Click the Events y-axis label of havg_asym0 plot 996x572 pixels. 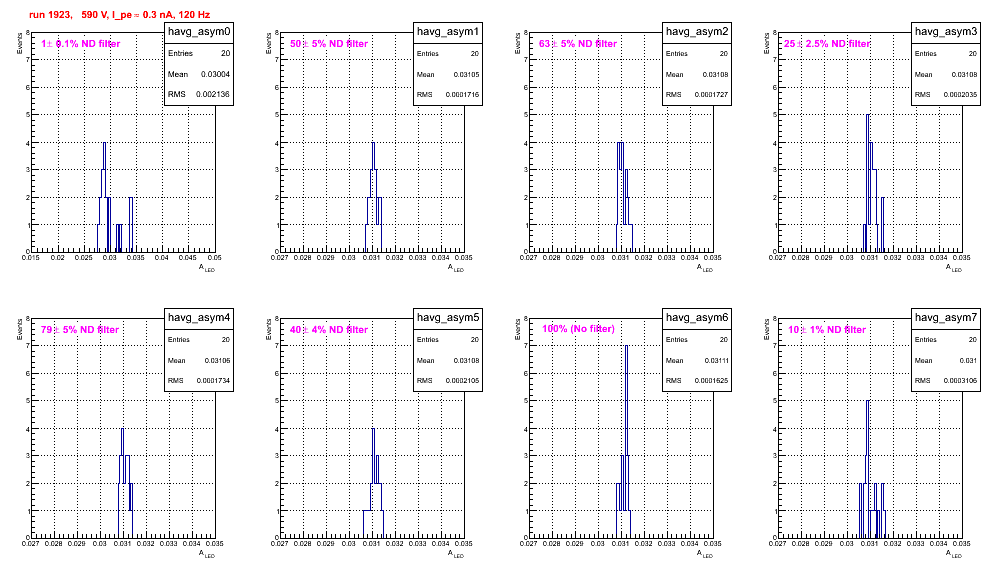click(x=20, y=43)
